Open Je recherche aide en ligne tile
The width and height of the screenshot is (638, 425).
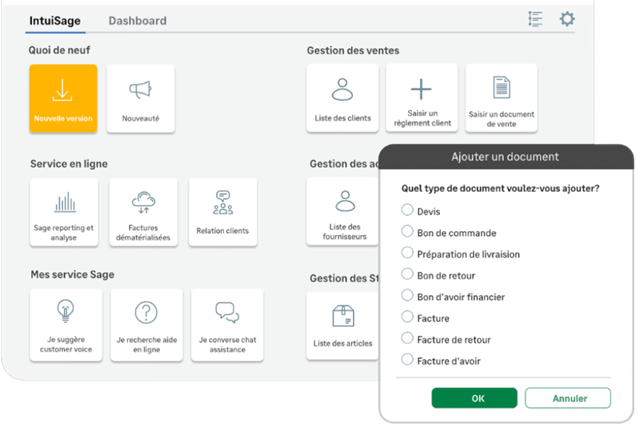coord(146,322)
